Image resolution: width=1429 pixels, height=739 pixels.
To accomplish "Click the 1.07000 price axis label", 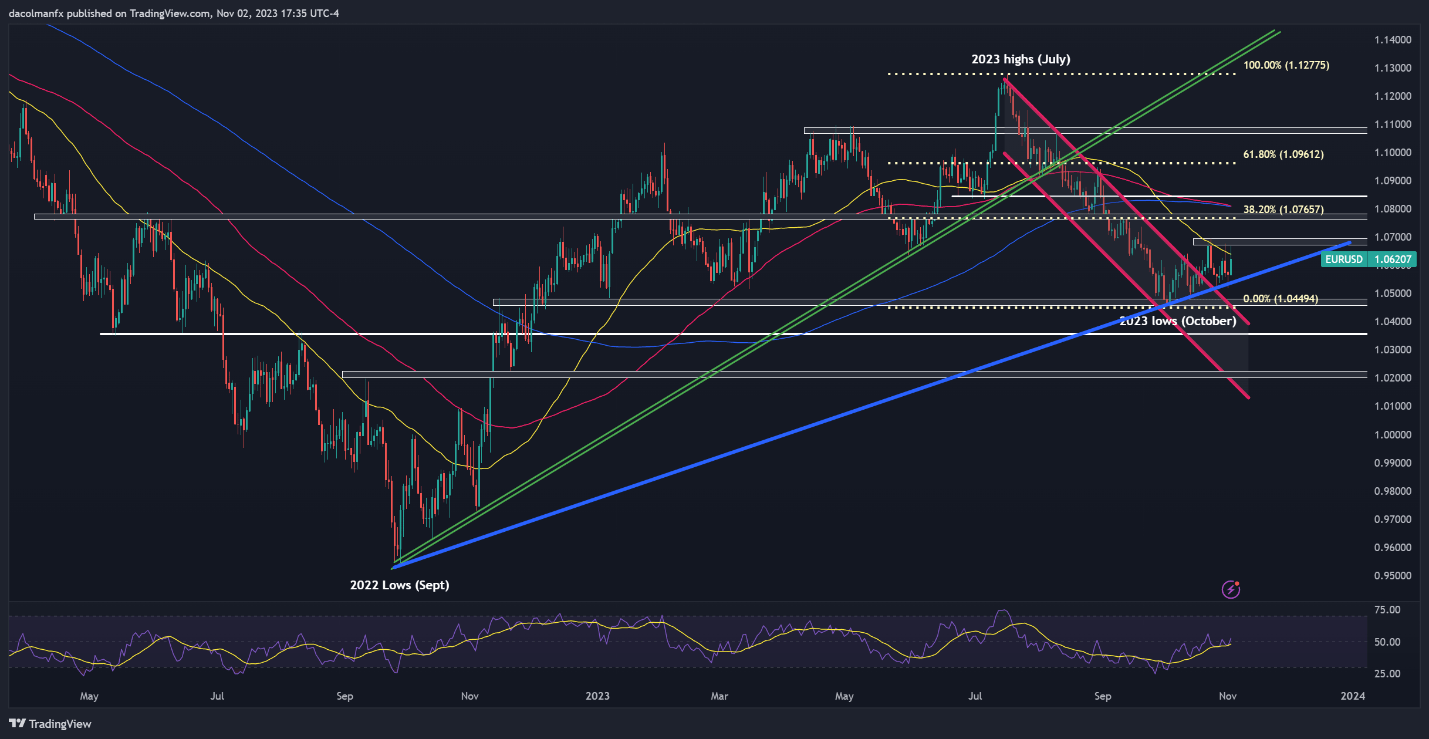I will pos(1391,238).
